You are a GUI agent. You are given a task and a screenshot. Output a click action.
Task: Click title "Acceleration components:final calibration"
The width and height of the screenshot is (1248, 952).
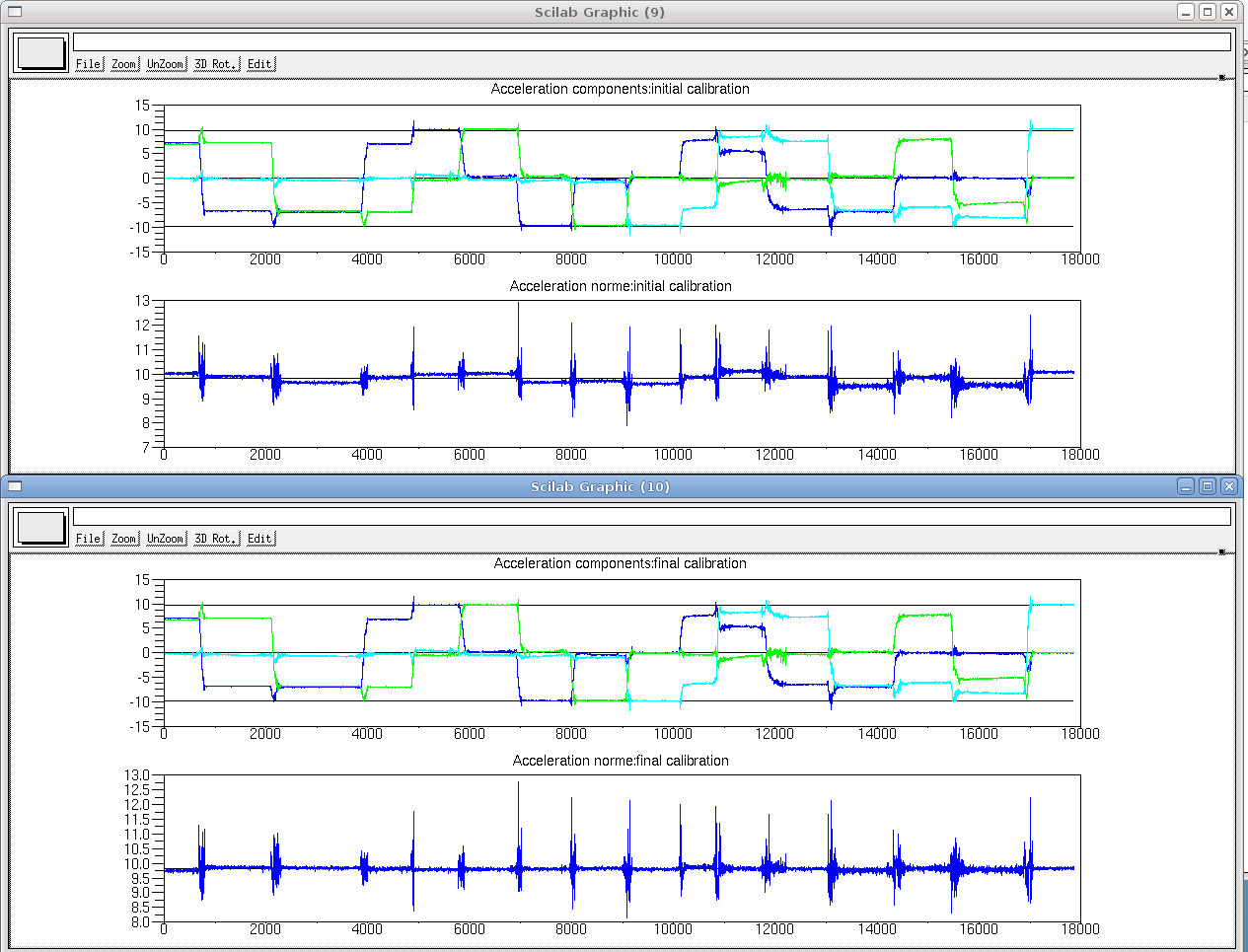(621, 563)
